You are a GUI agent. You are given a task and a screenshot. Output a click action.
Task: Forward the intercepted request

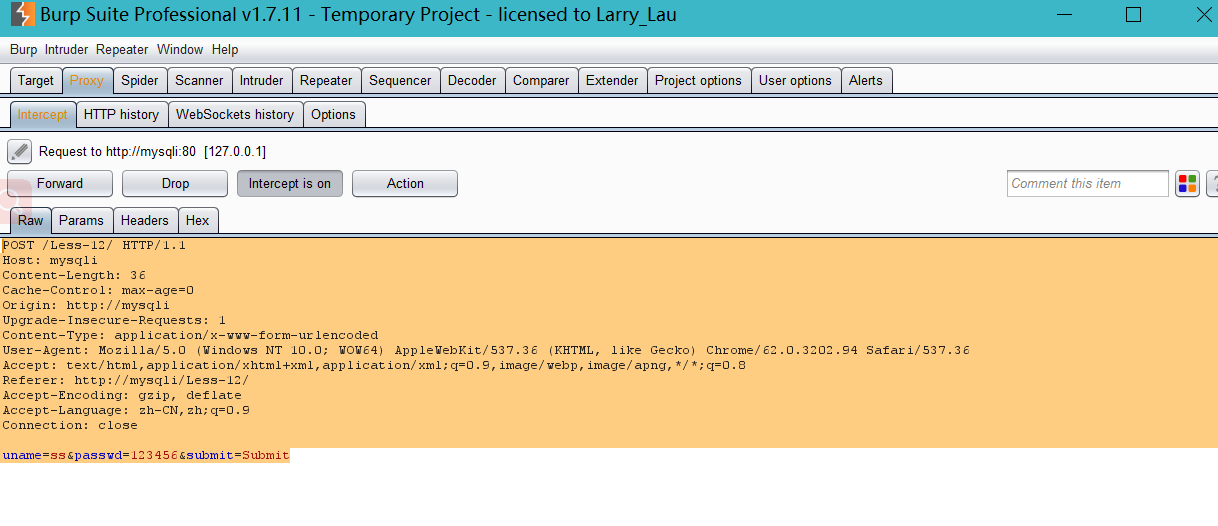60,184
